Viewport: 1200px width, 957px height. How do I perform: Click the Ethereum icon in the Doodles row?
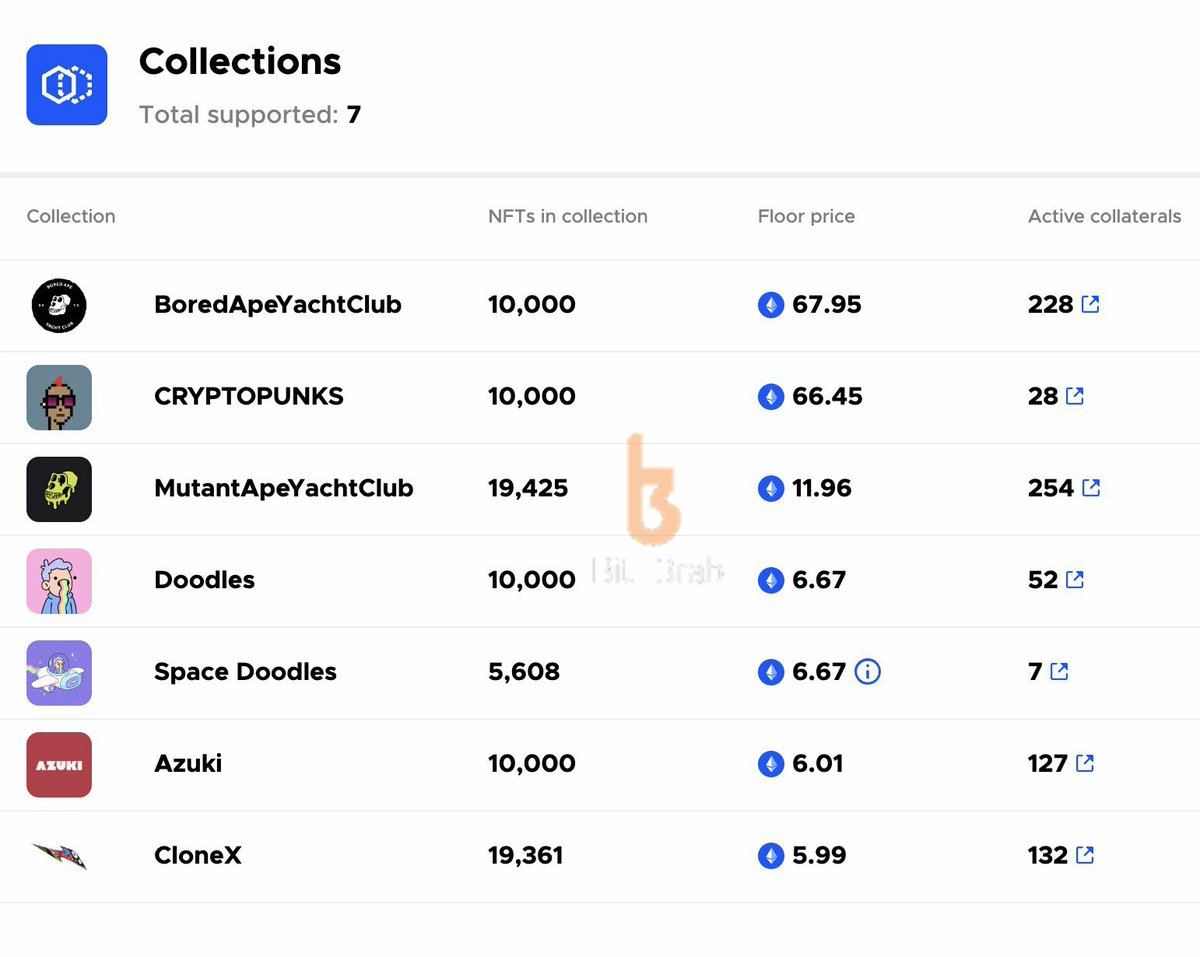tap(771, 581)
